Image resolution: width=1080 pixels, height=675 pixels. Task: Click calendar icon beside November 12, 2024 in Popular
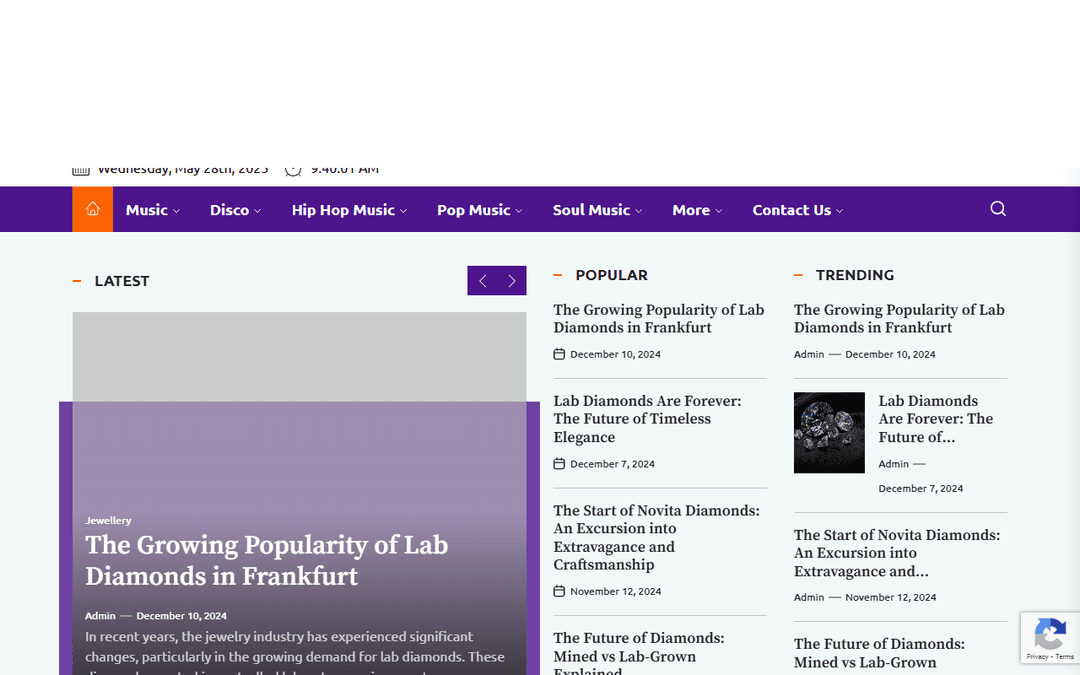click(559, 591)
